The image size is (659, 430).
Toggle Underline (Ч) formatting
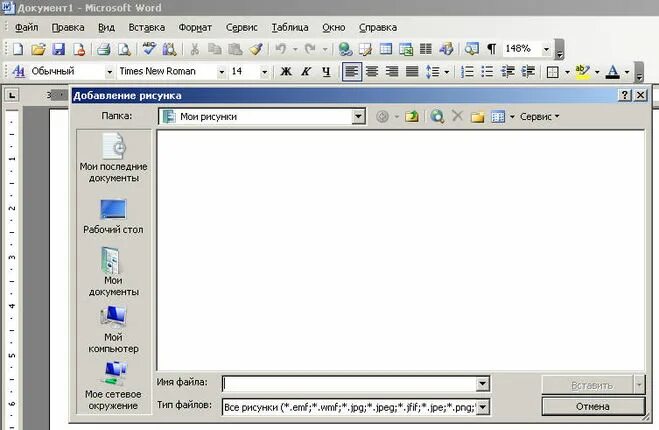(x=326, y=72)
